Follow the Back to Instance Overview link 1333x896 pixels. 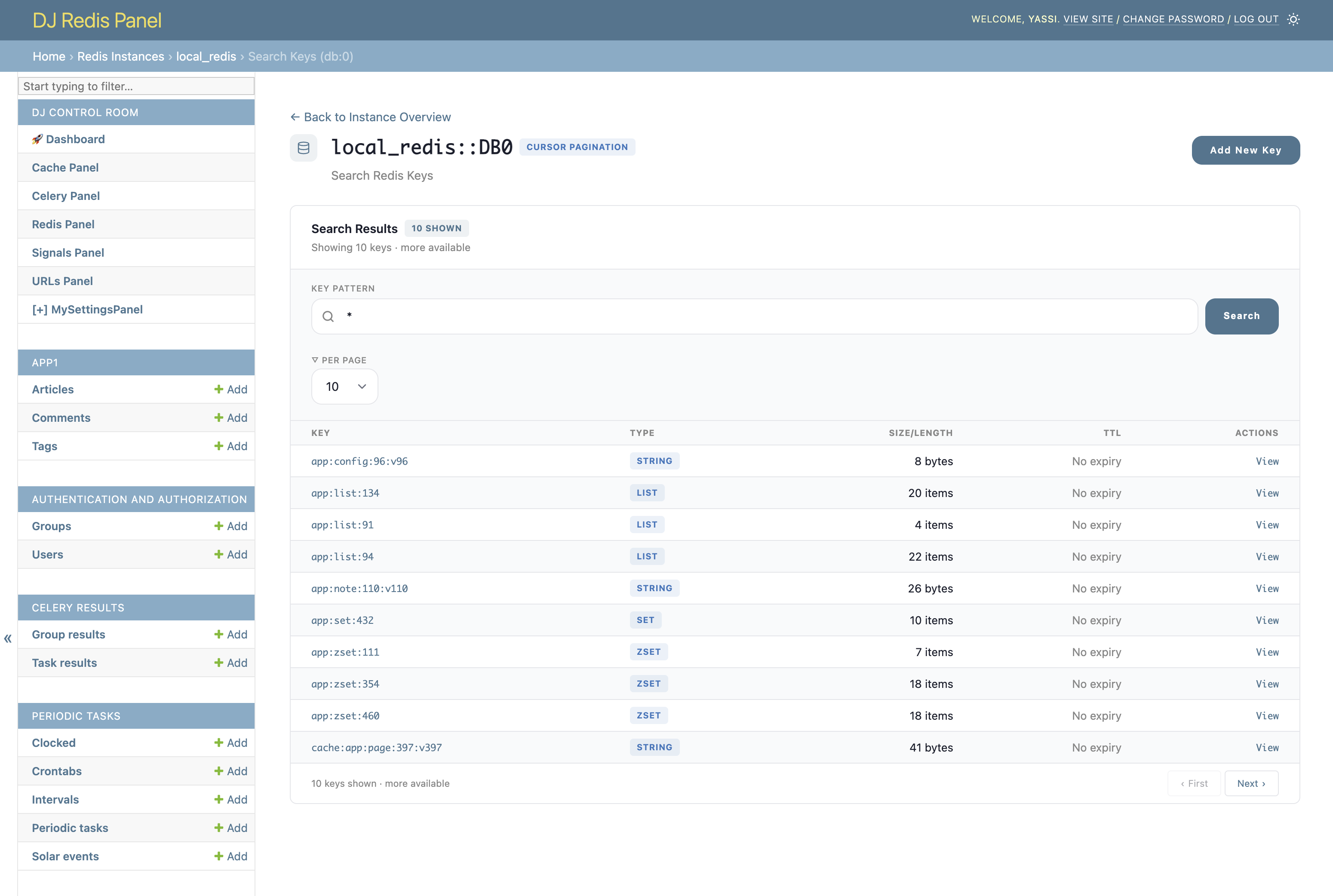click(370, 117)
